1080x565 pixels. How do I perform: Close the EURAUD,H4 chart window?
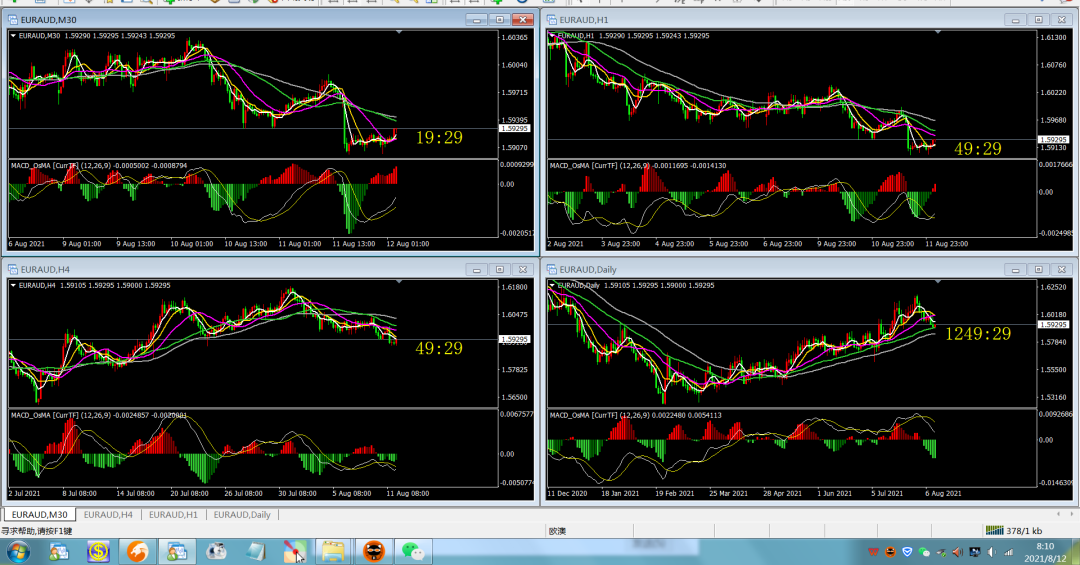[523, 269]
